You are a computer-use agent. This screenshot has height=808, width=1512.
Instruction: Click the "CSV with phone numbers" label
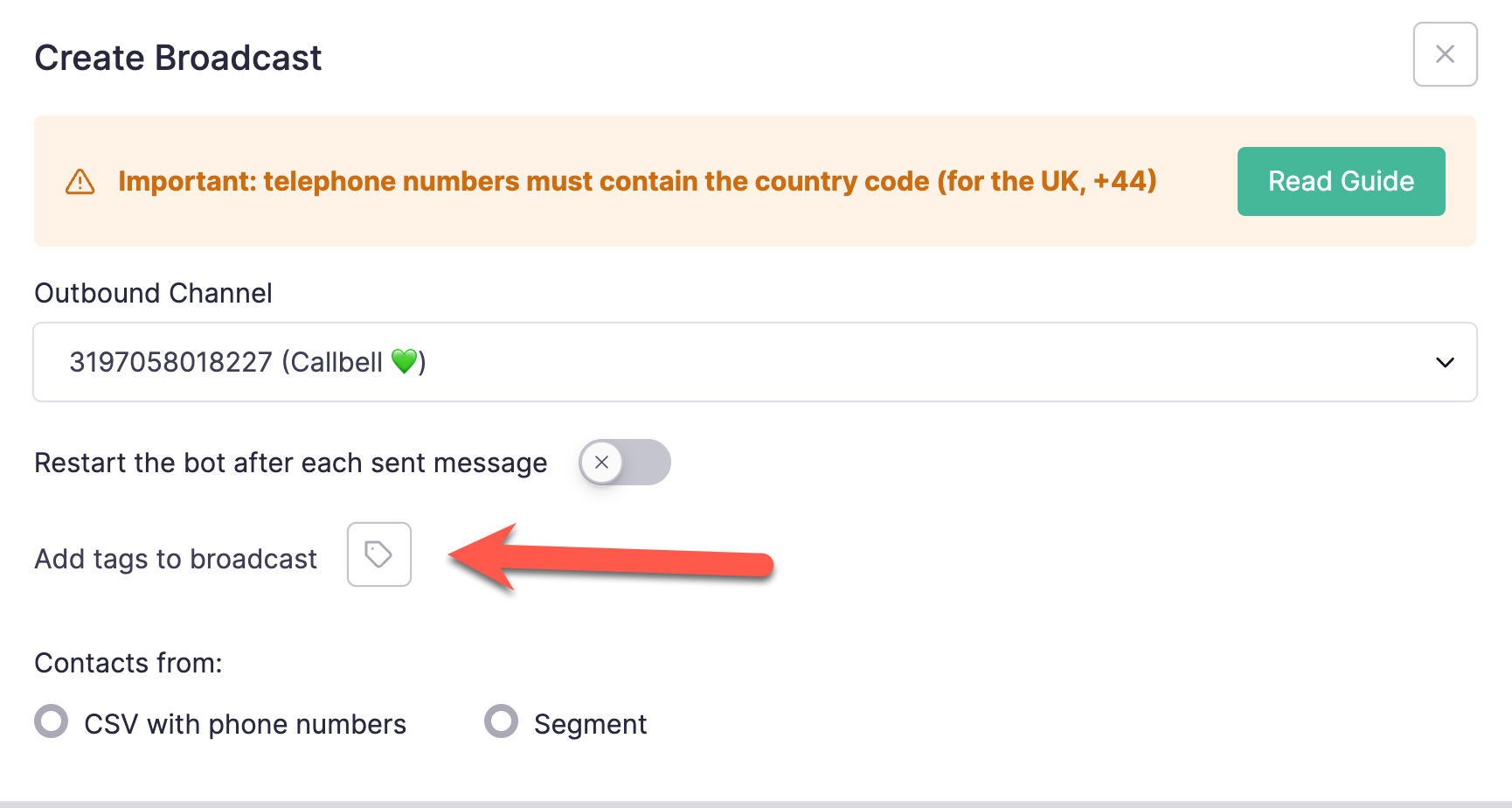click(245, 724)
